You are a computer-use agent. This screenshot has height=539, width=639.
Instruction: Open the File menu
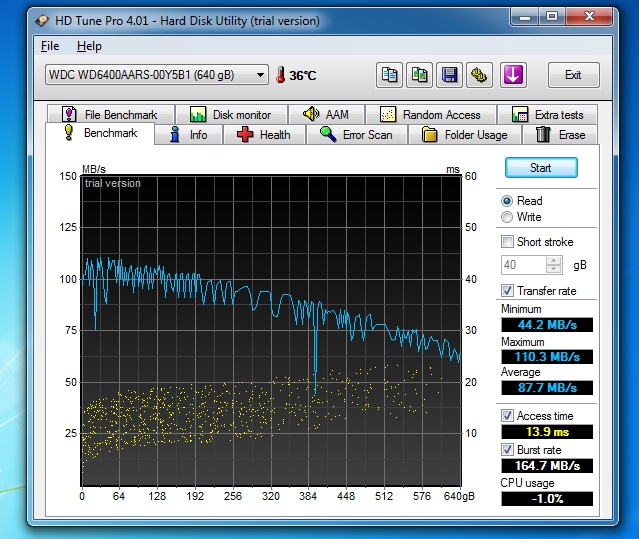tap(50, 46)
